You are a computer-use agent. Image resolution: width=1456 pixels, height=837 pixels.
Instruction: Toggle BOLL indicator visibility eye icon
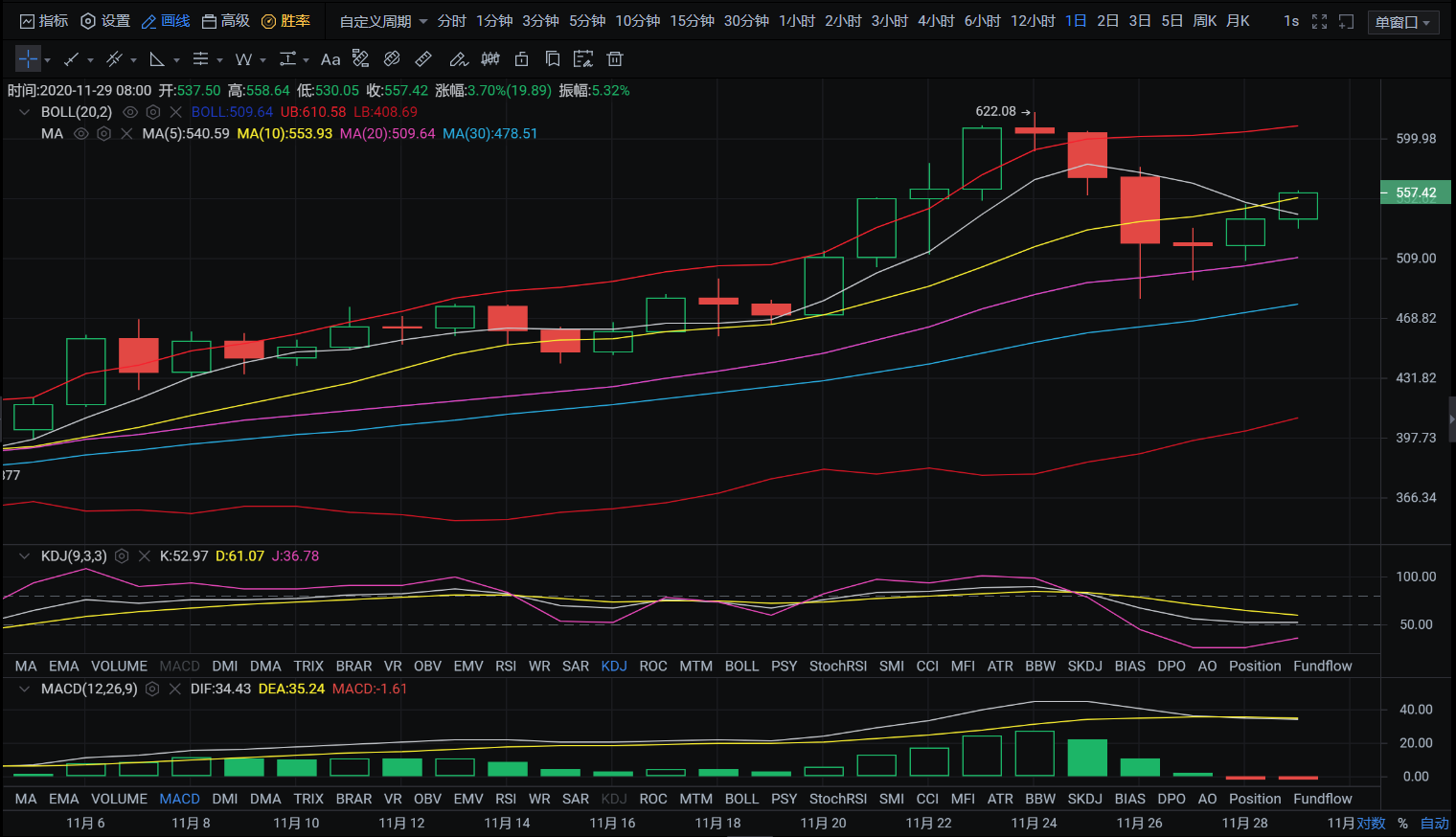tap(130, 112)
